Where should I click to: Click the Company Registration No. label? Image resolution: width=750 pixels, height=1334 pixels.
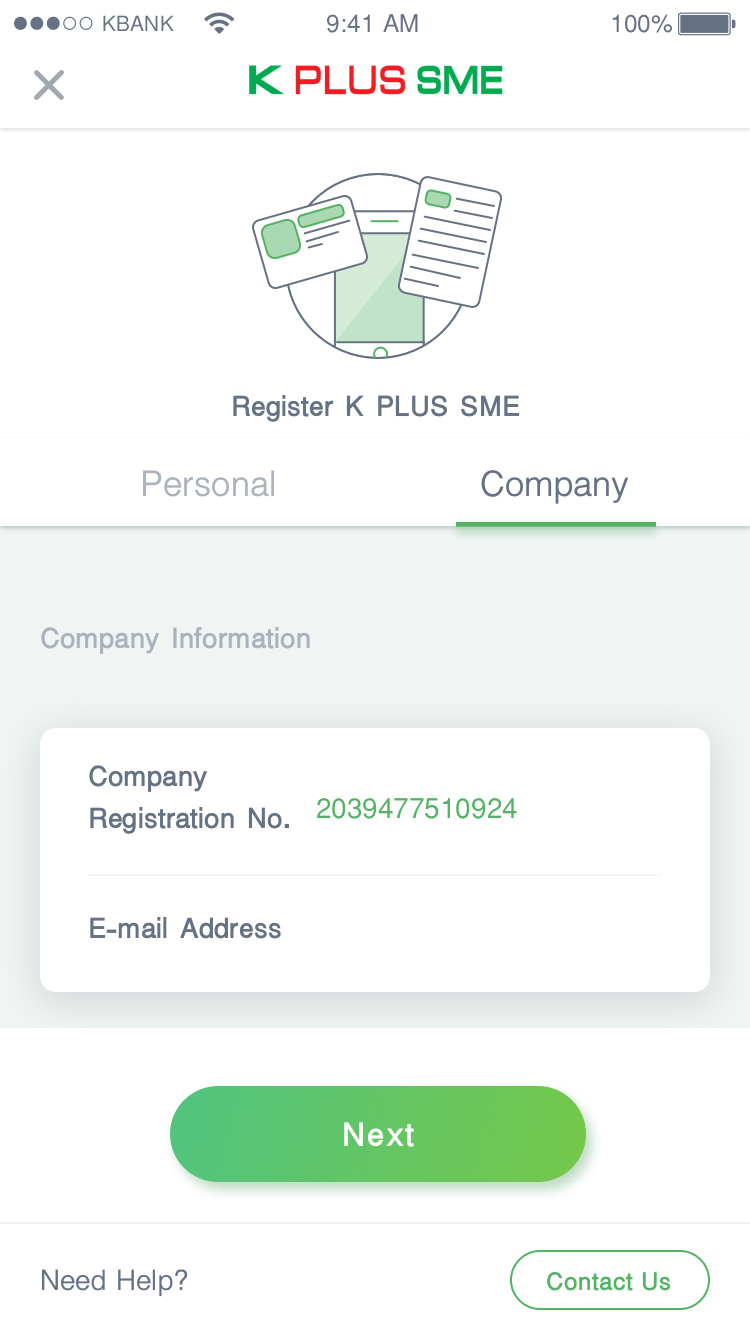[188, 798]
